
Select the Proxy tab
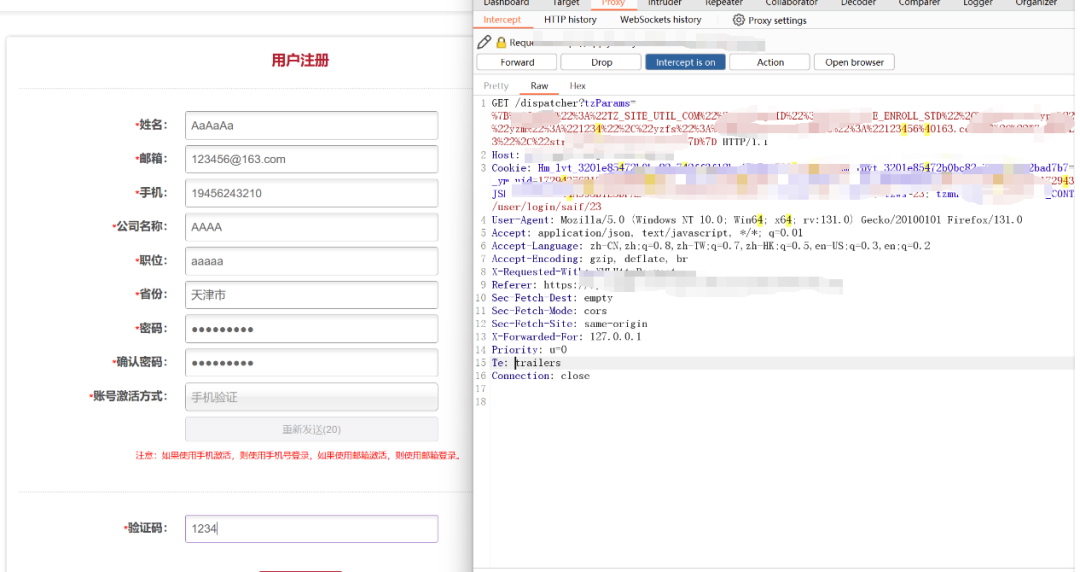point(613,3)
